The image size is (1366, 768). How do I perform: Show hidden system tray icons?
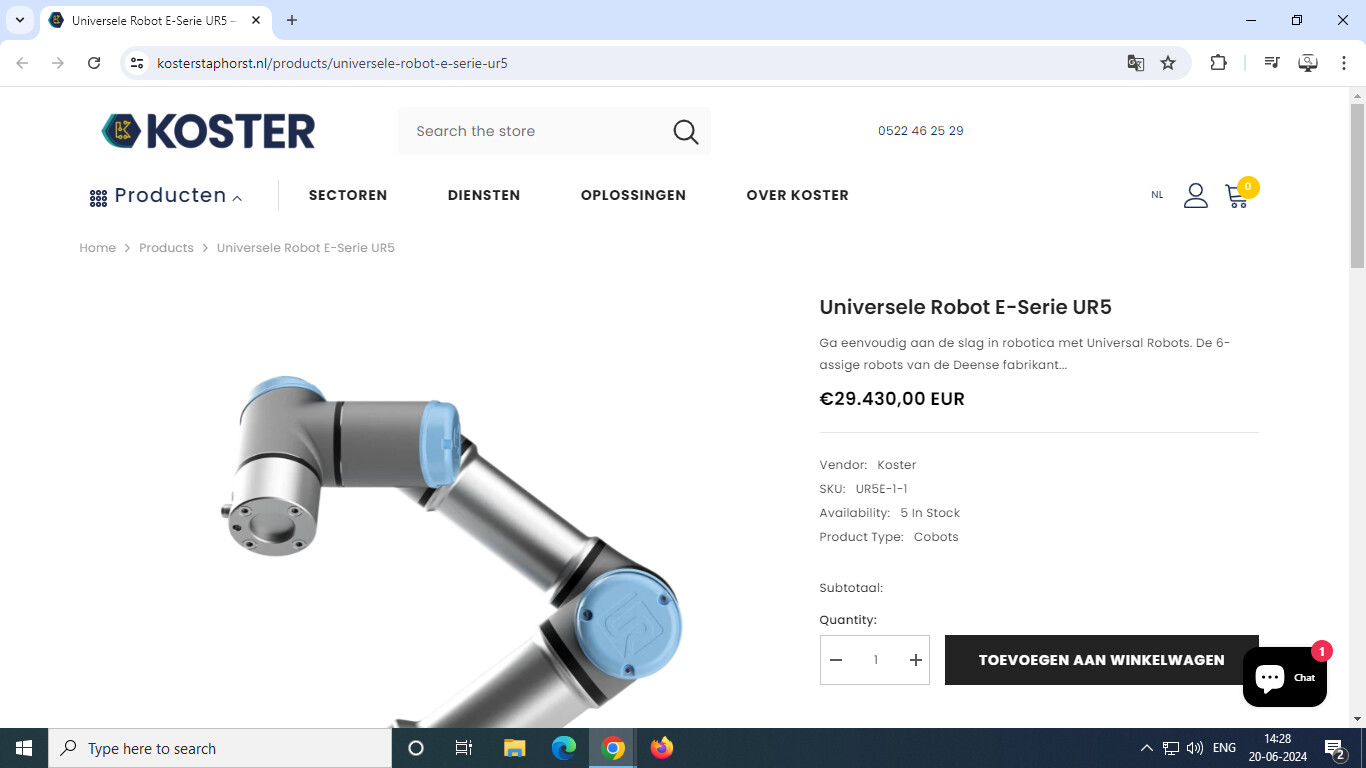point(1146,748)
